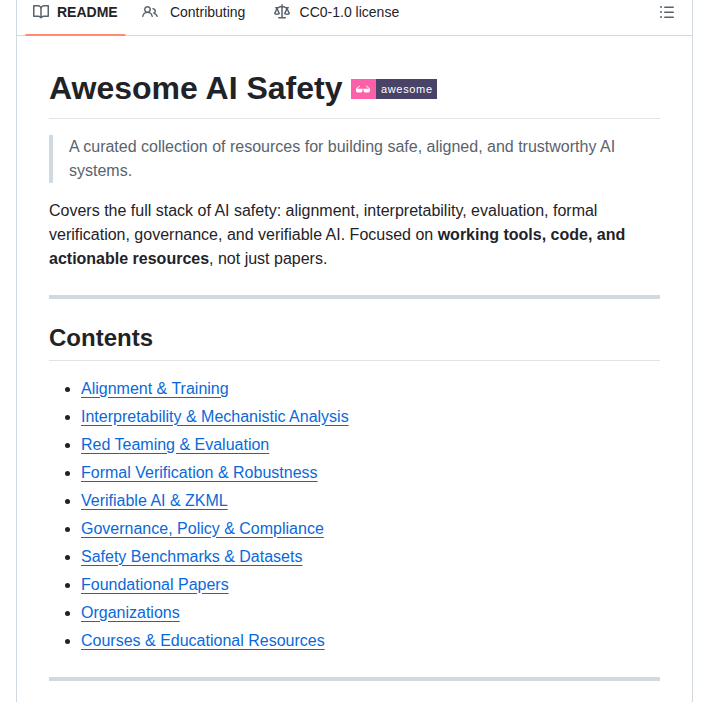
Task: Go to Governance, Policy & Compliance
Action: (203, 528)
